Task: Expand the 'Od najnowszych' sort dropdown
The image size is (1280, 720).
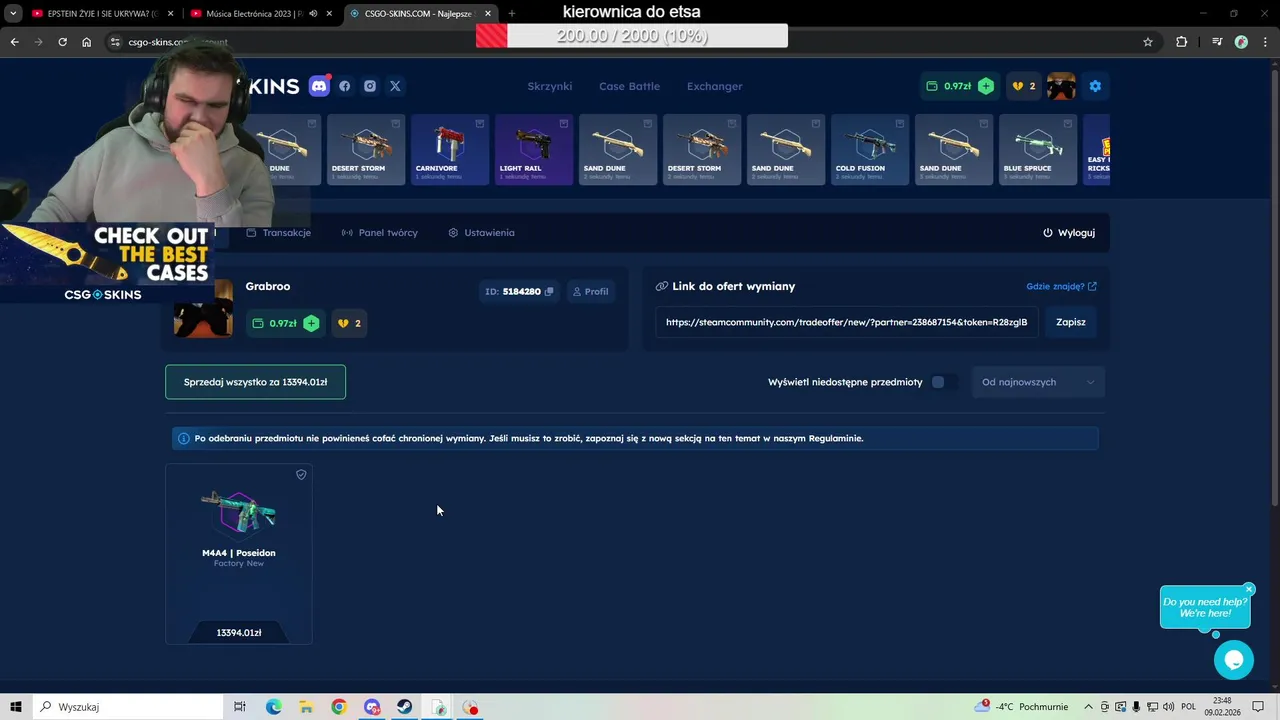Action: (x=1038, y=382)
